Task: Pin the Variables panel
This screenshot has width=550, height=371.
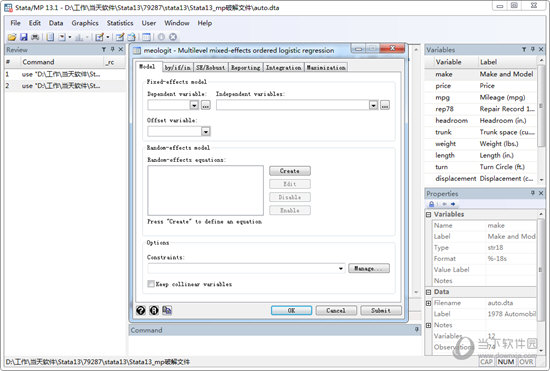Action: (x=532, y=49)
